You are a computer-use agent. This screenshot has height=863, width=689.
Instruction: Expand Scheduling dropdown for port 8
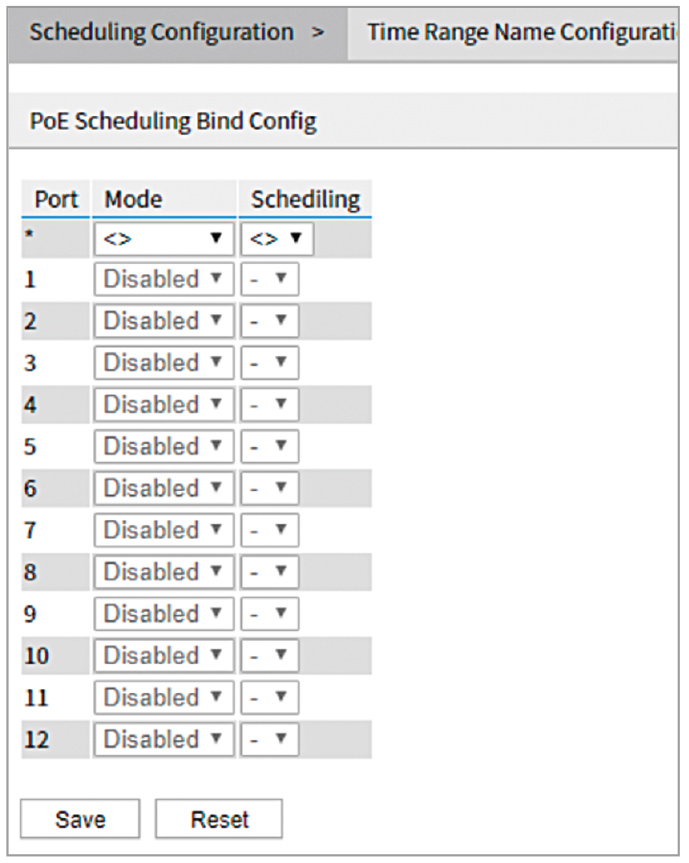[269, 573]
